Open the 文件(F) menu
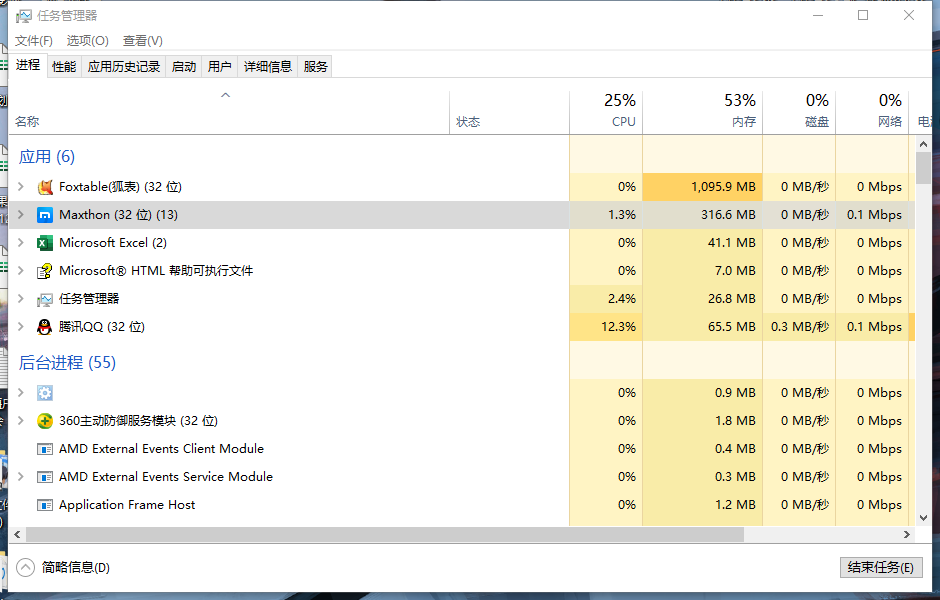940x600 pixels. 34,41
